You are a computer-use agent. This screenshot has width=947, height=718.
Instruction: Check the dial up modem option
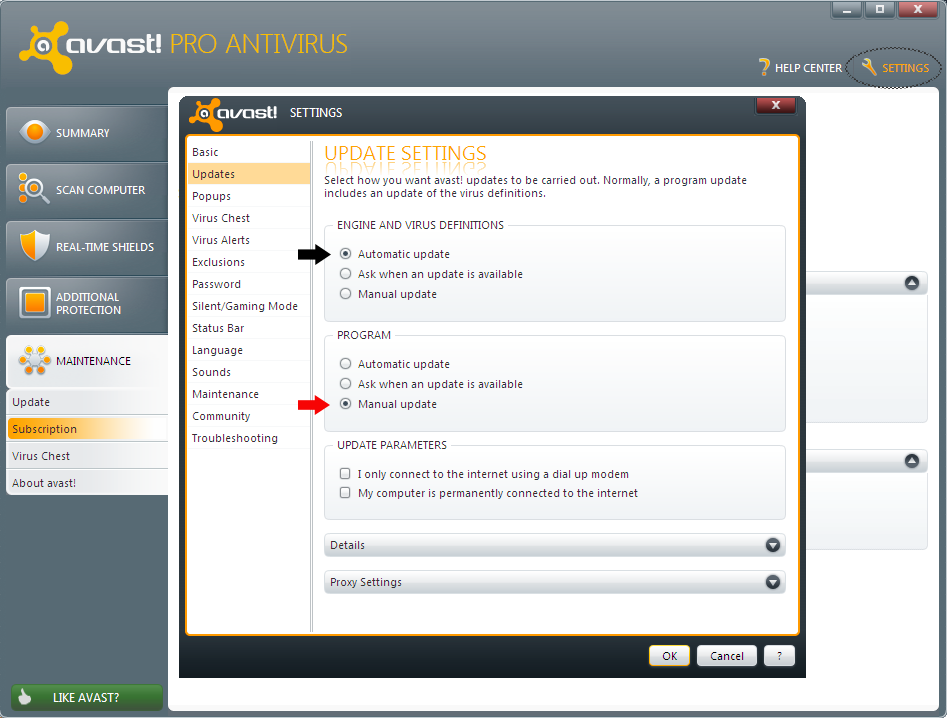point(345,473)
